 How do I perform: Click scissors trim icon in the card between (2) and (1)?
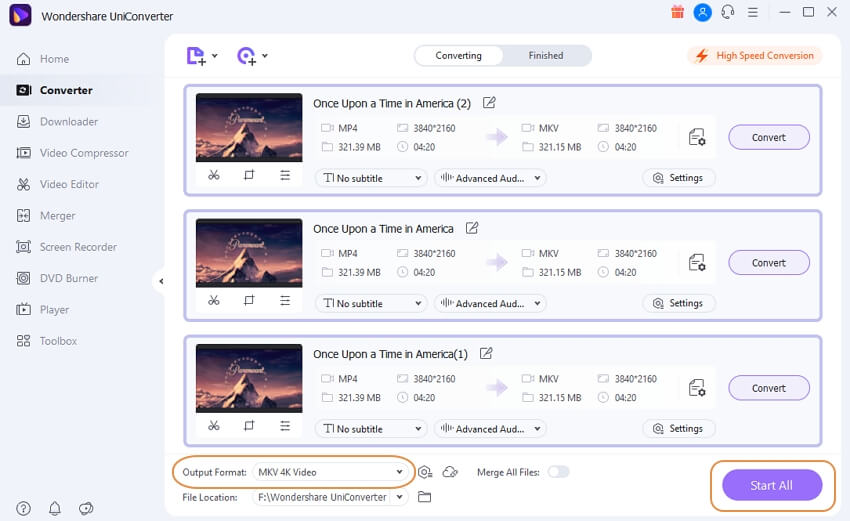coord(214,300)
